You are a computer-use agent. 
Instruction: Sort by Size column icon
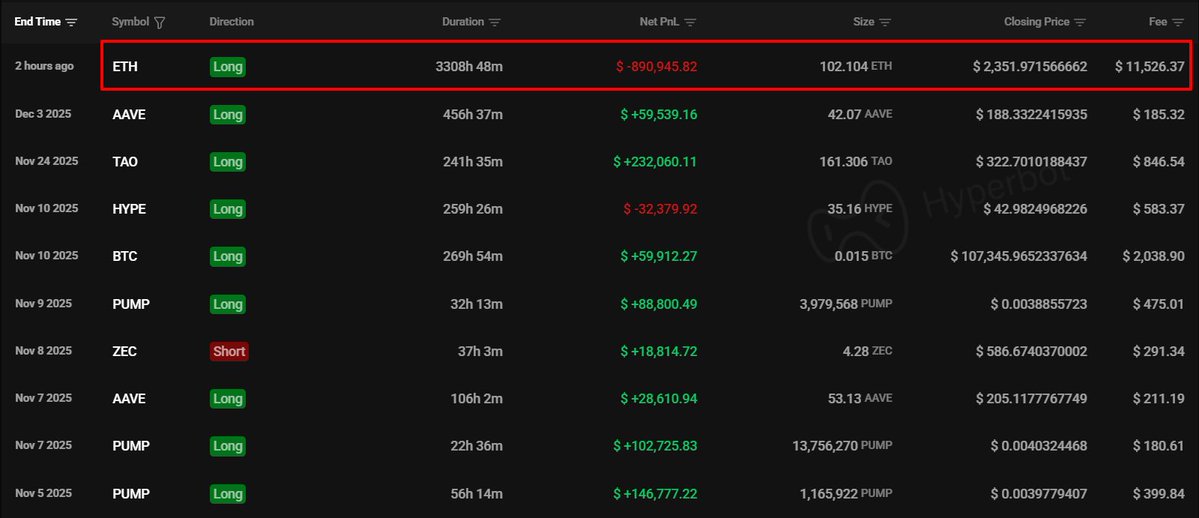[x=885, y=22]
